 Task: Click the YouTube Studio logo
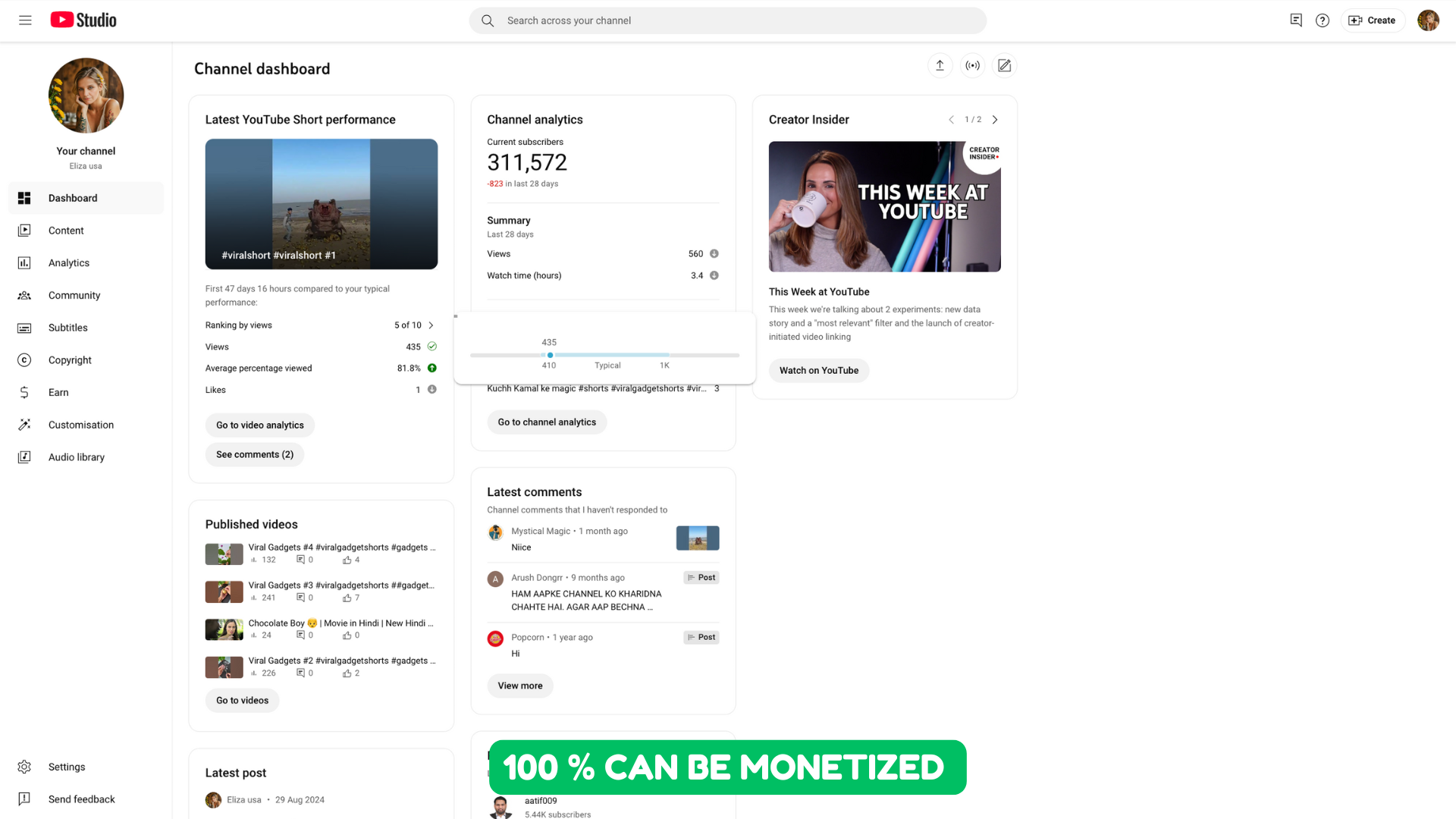click(x=83, y=20)
